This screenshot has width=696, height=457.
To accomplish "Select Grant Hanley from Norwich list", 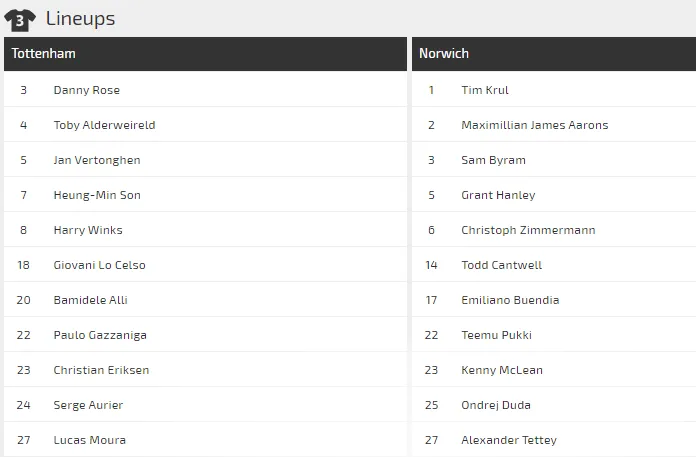I will tap(498, 195).
